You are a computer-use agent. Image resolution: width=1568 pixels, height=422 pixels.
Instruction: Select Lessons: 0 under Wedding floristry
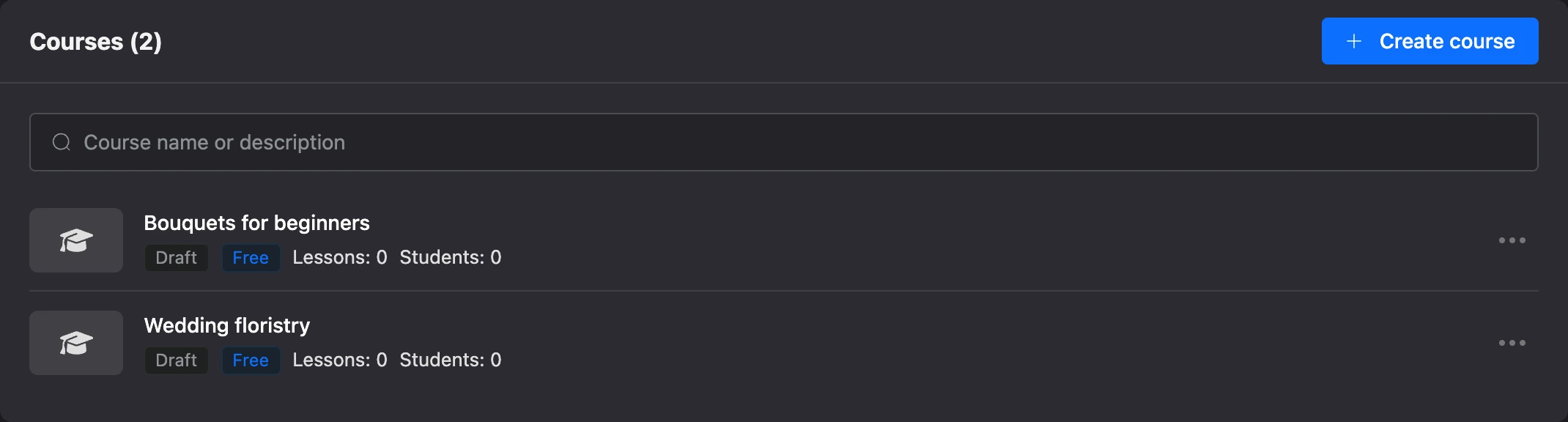pos(340,360)
